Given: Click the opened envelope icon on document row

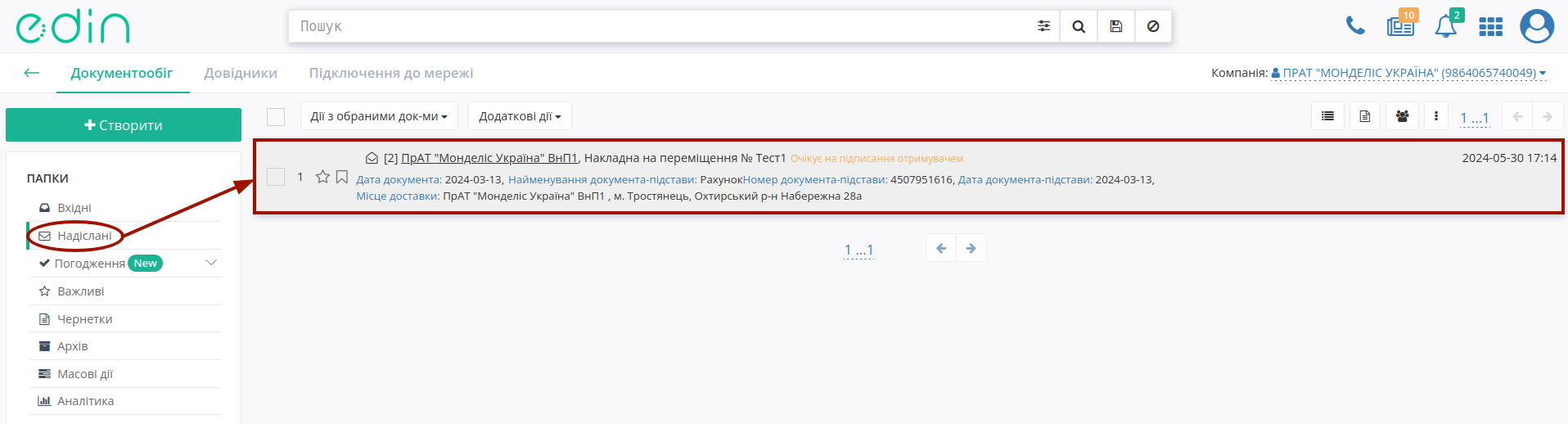Looking at the screenshot, I should point(372,158).
